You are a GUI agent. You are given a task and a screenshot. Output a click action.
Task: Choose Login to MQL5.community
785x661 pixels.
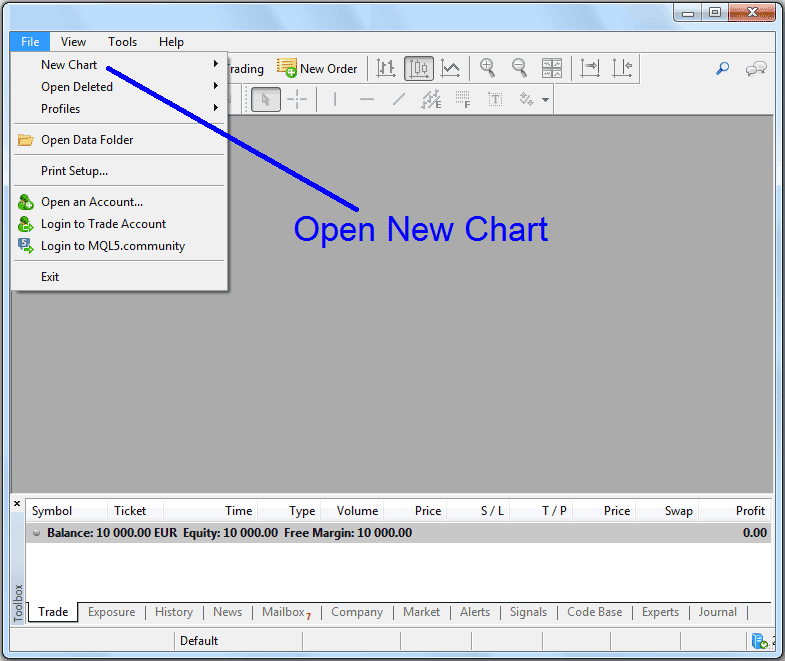[119, 246]
